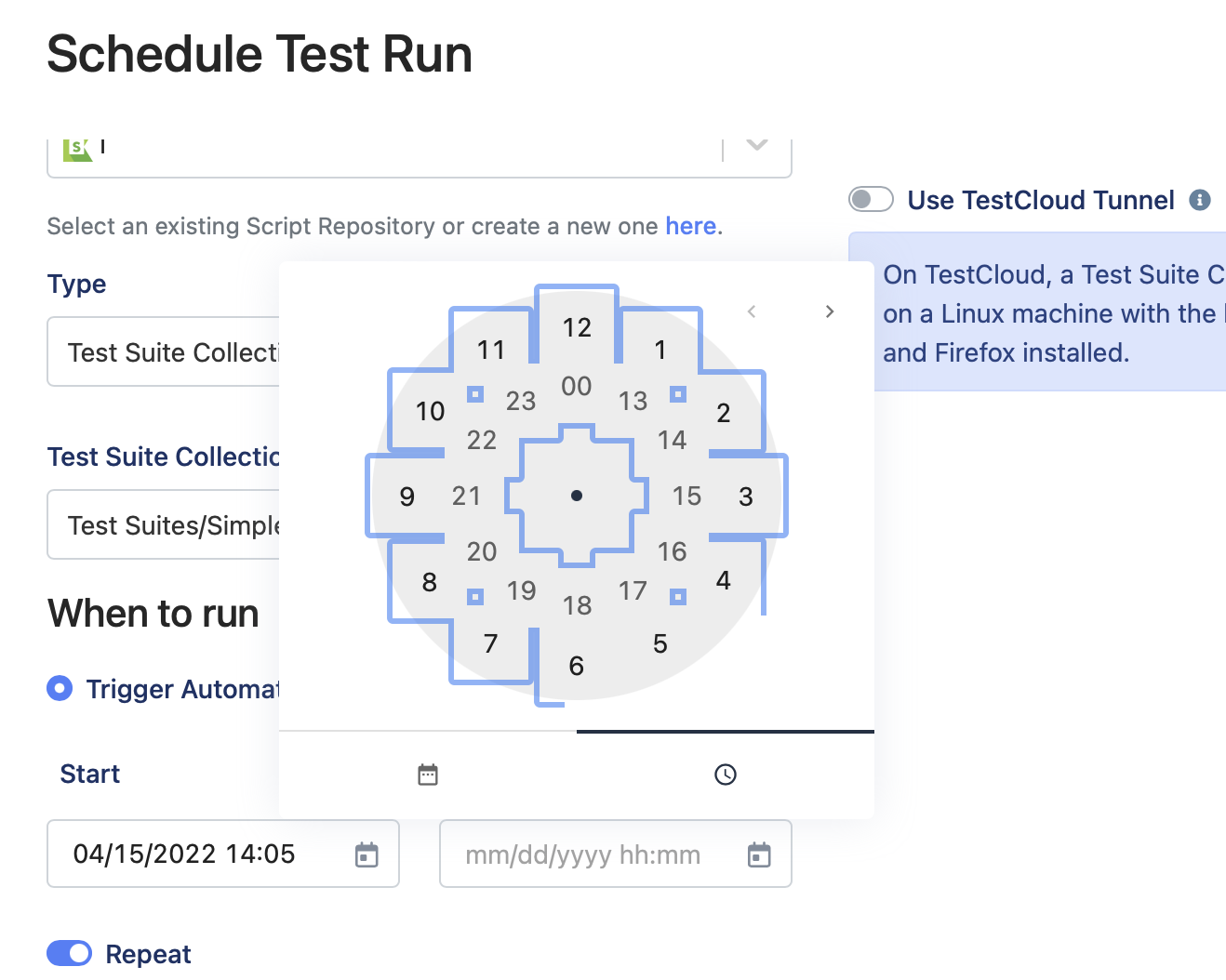Select 00 on the clock face

576,387
